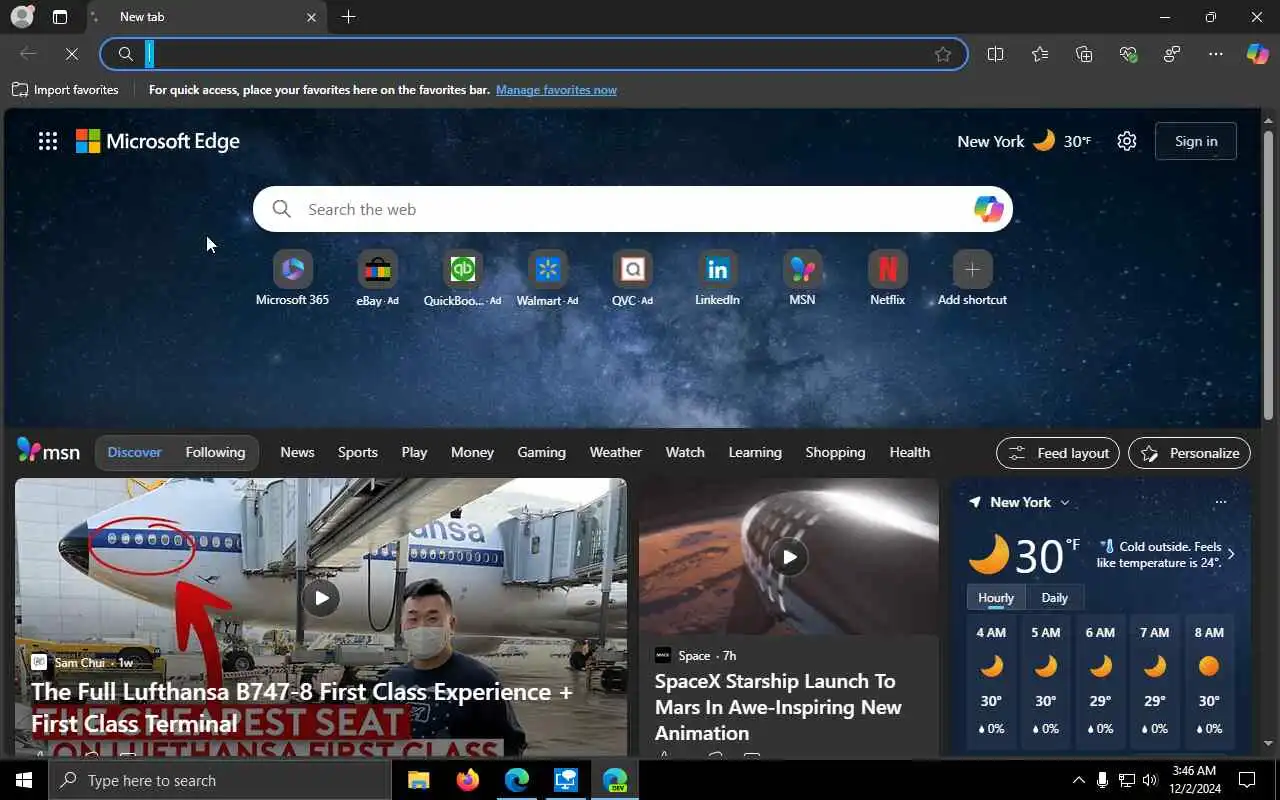Click Copilot icon in the search box
1280x800 pixels.
click(989, 209)
